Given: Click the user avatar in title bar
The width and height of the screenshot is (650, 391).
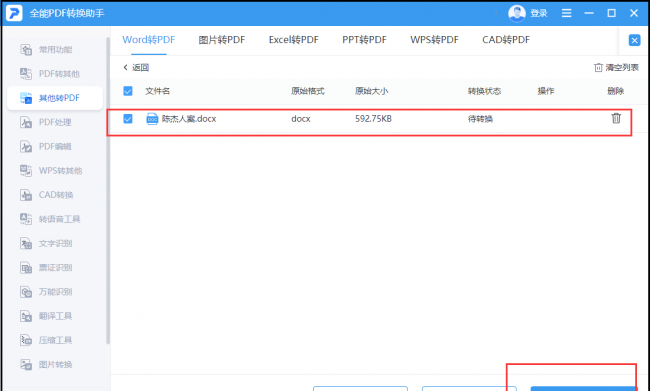Looking at the screenshot, I should [x=517, y=13].
